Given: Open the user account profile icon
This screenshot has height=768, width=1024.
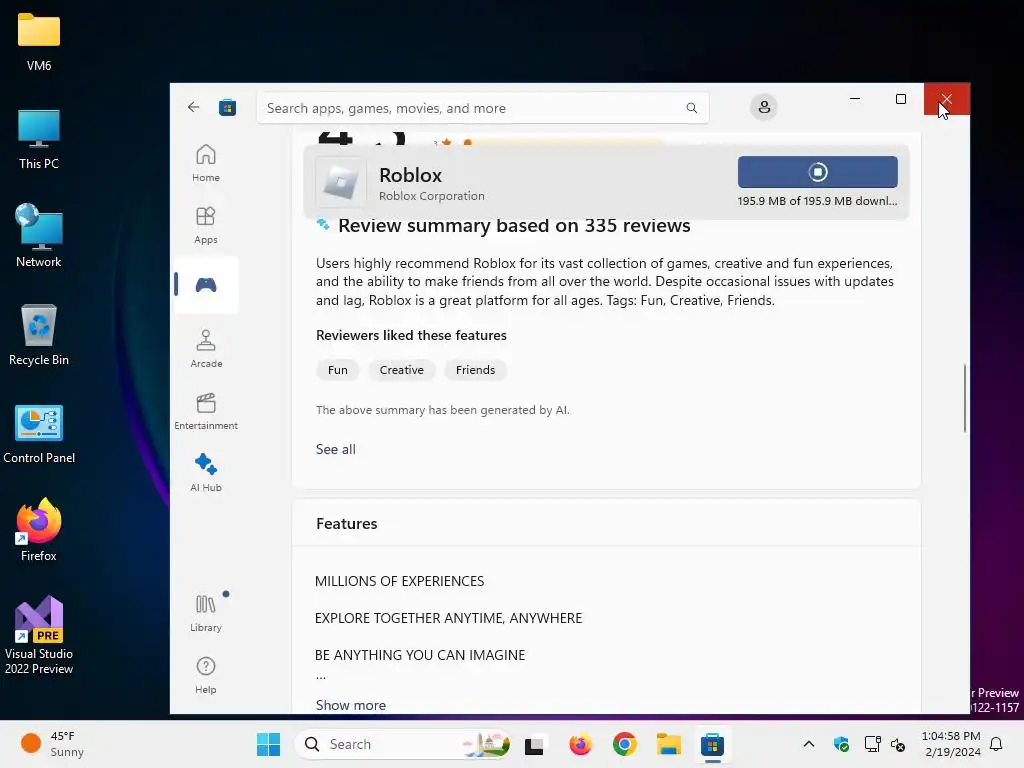Looking at the screenshot, I should pos(764,107).
